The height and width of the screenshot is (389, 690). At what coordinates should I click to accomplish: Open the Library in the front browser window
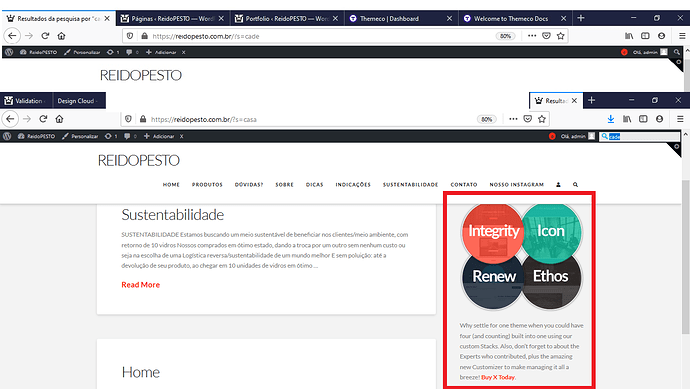627,119
